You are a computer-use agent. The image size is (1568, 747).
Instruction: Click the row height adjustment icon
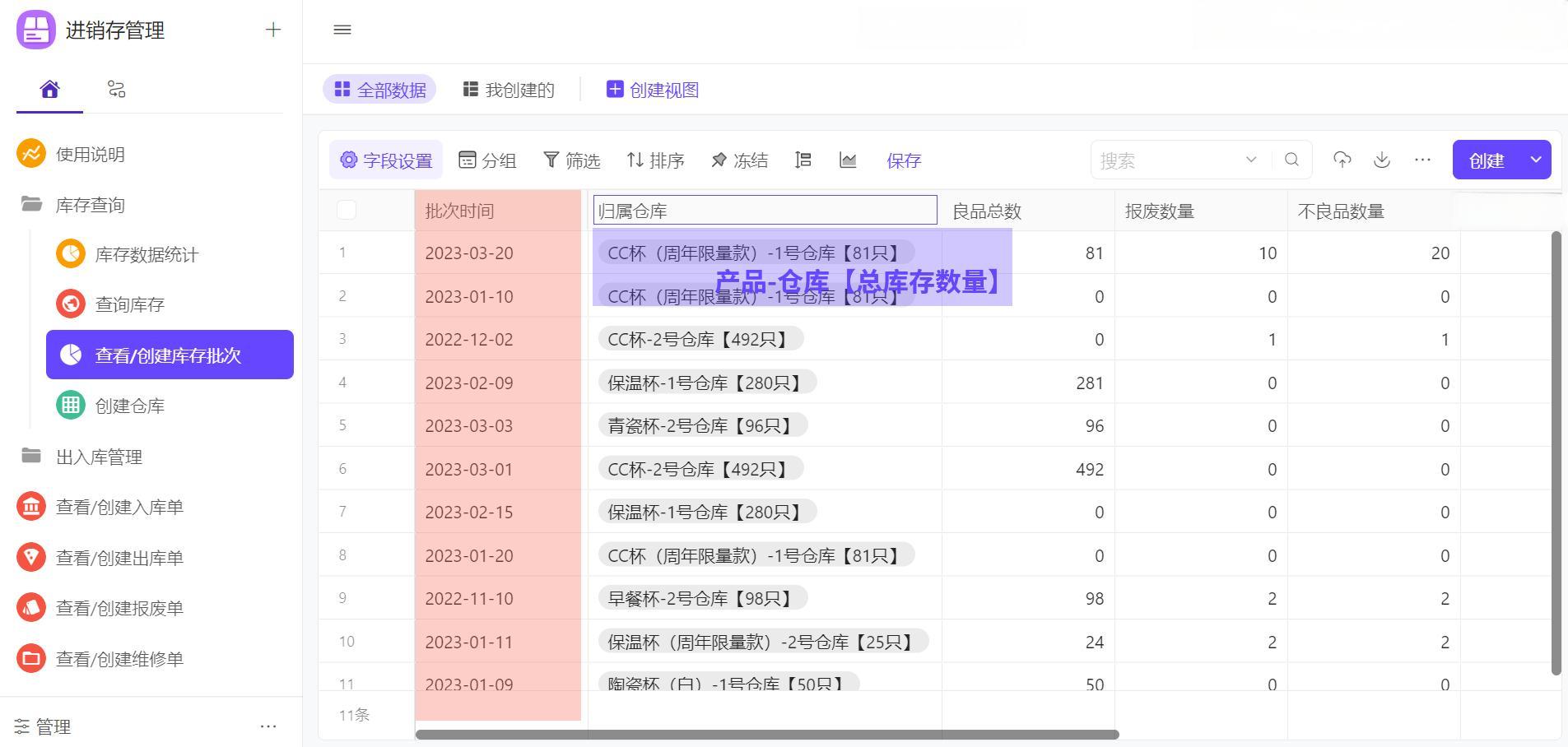point(803,160)
